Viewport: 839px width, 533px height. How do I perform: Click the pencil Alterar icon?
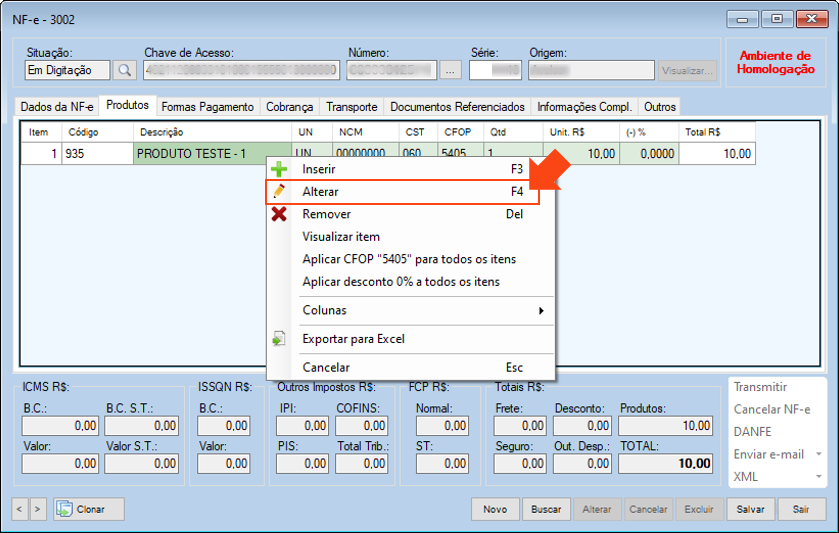coord(280,191)
